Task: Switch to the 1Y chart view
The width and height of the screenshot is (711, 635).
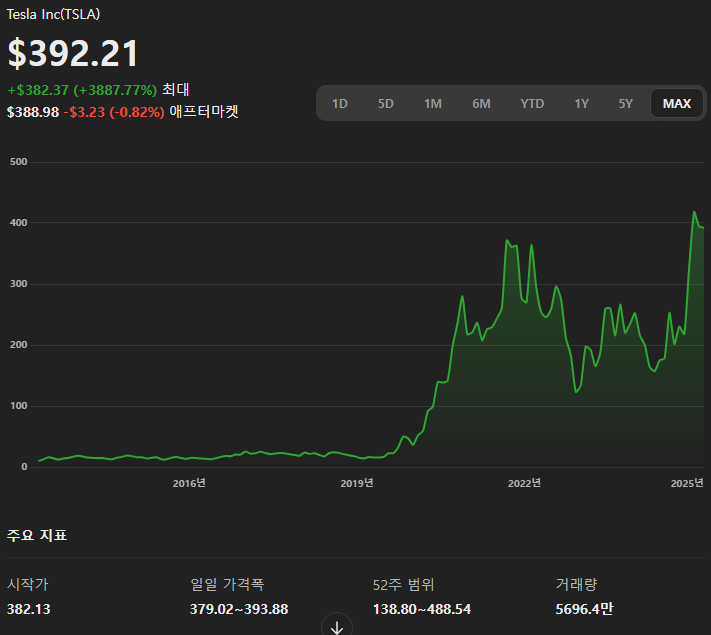Action: click(x=581, y=103)
